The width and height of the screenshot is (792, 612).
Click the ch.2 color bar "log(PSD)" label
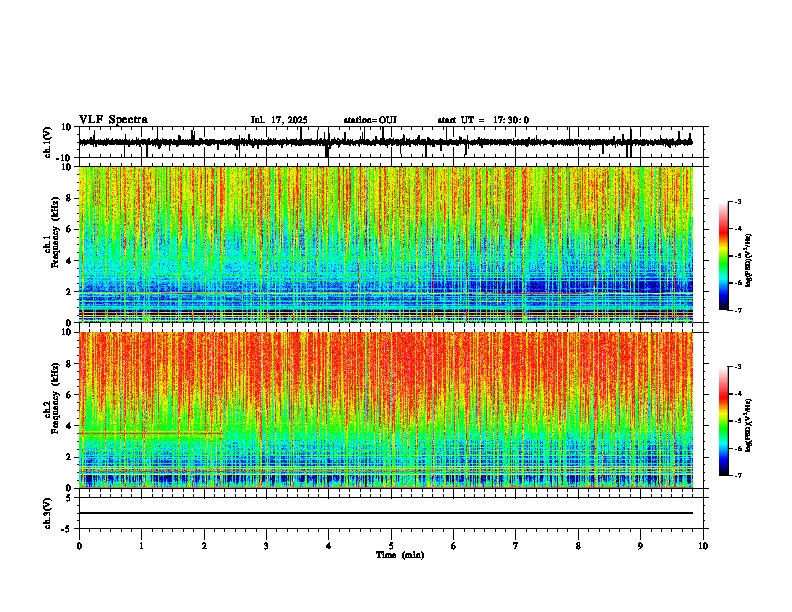tap(749, 425)
